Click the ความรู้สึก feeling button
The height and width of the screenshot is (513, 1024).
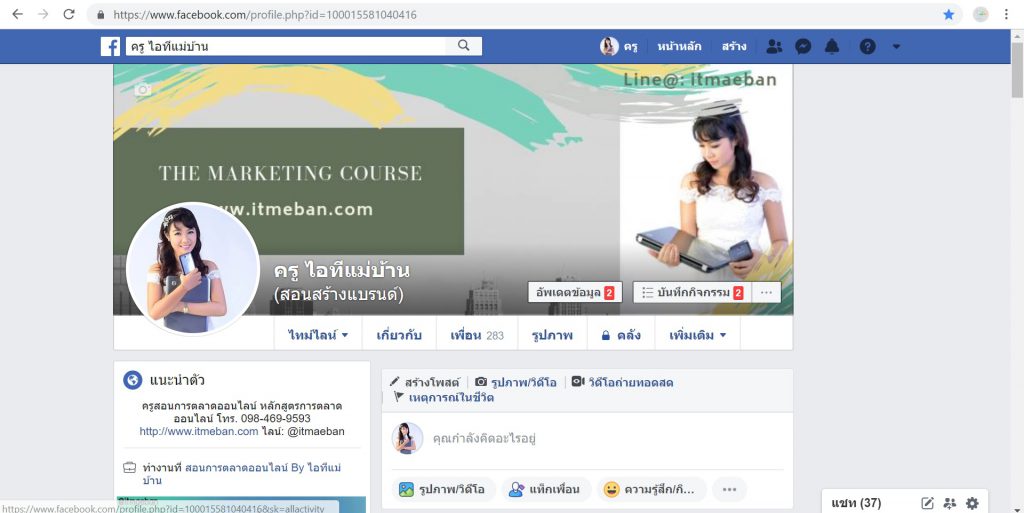point(652,489)
